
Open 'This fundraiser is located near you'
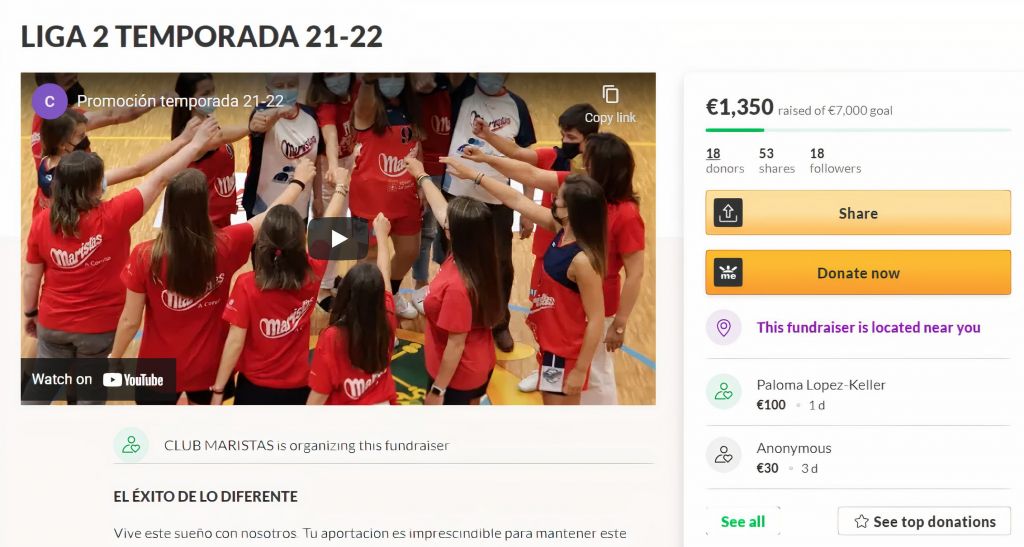coord(868,327)
